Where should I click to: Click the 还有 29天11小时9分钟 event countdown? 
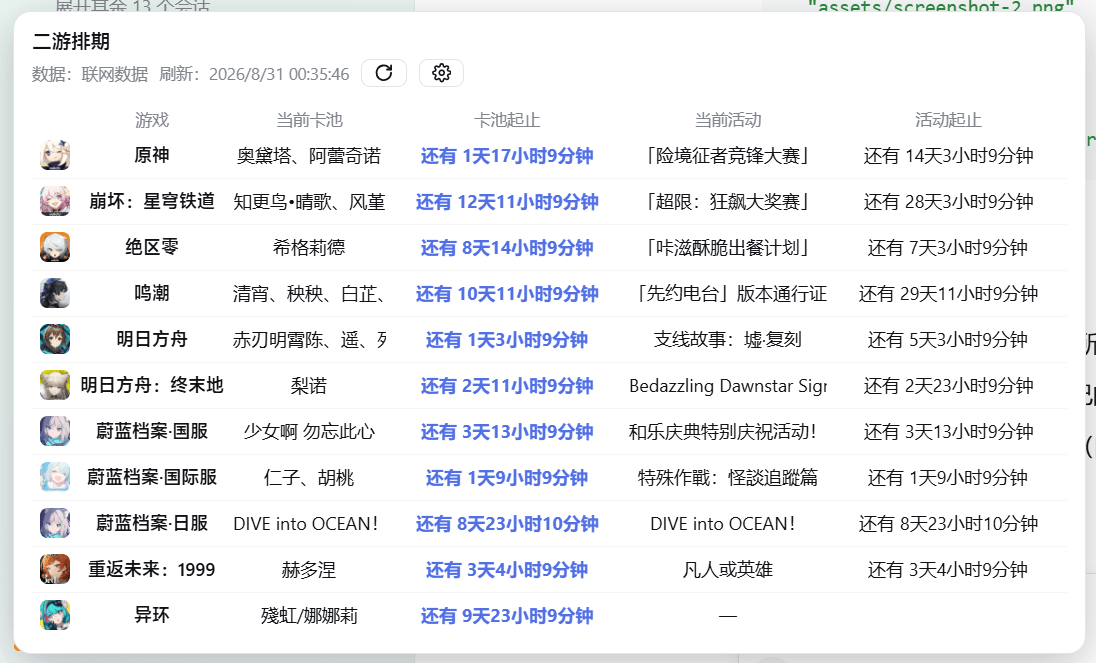coord(949,294)
